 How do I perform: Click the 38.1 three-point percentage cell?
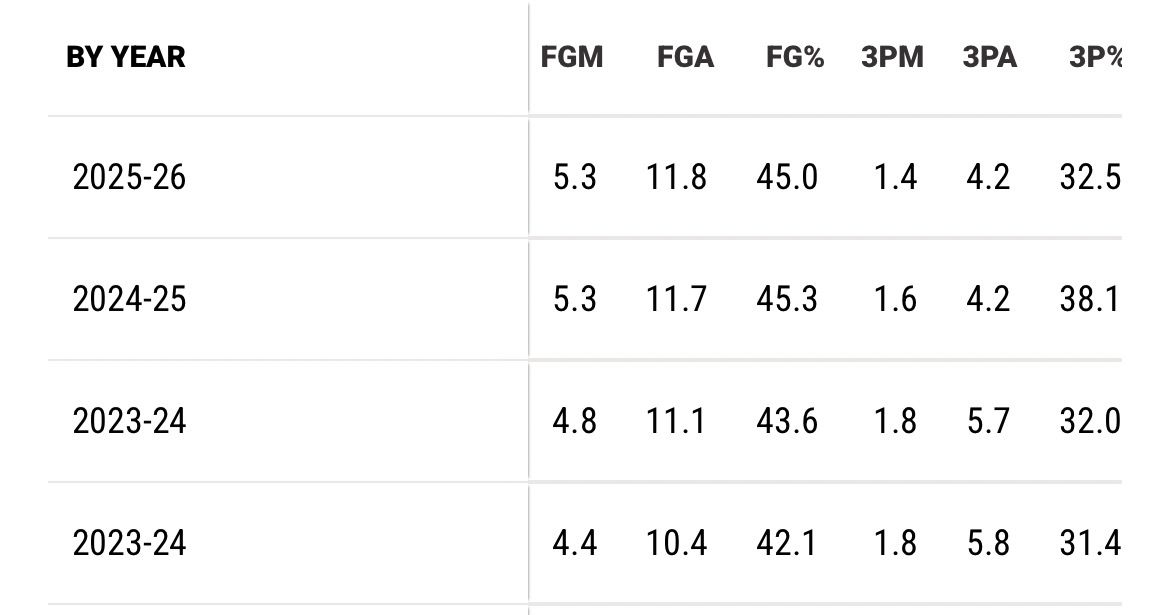pos(1089,299)
